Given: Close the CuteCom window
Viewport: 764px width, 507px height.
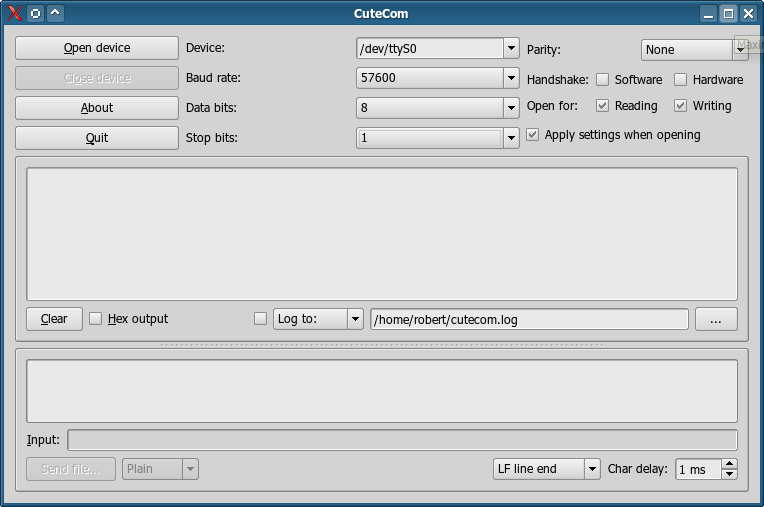Looking at the screenshot, I should [748, 14].
